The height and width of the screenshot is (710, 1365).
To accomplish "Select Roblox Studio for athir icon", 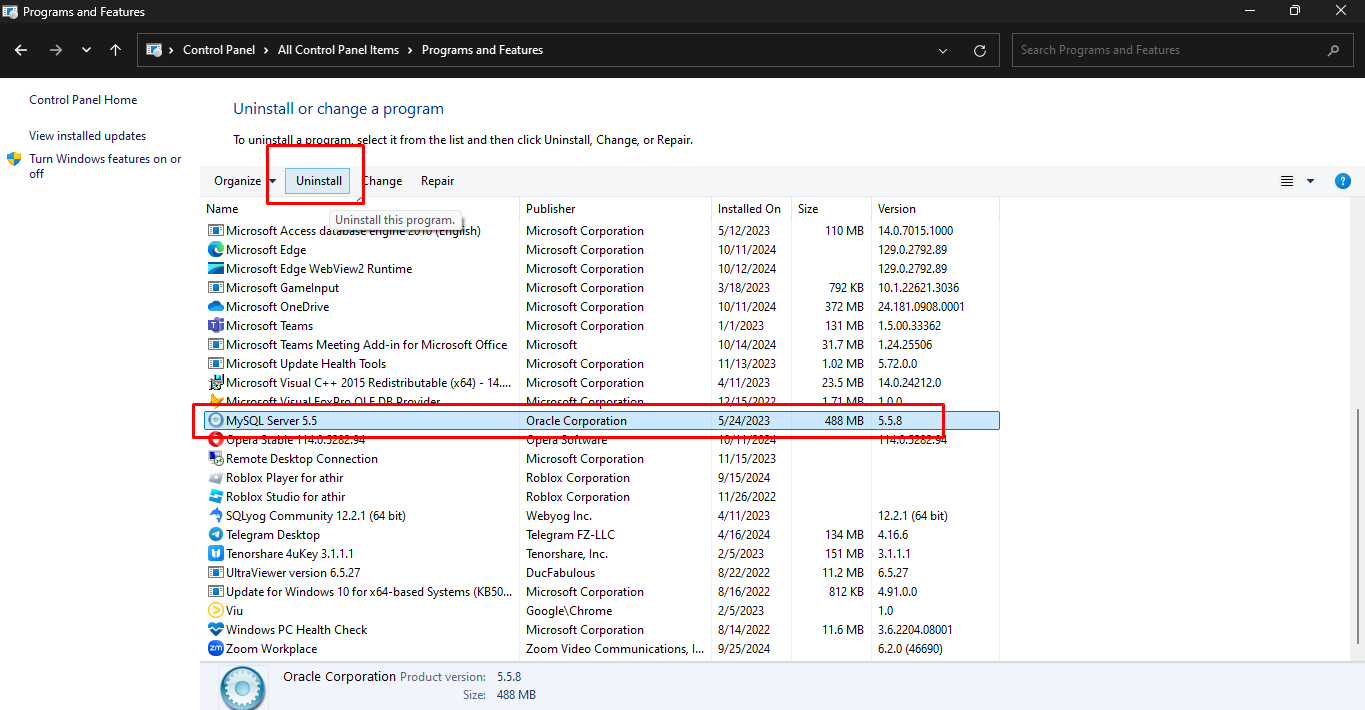I will (215, 497).
